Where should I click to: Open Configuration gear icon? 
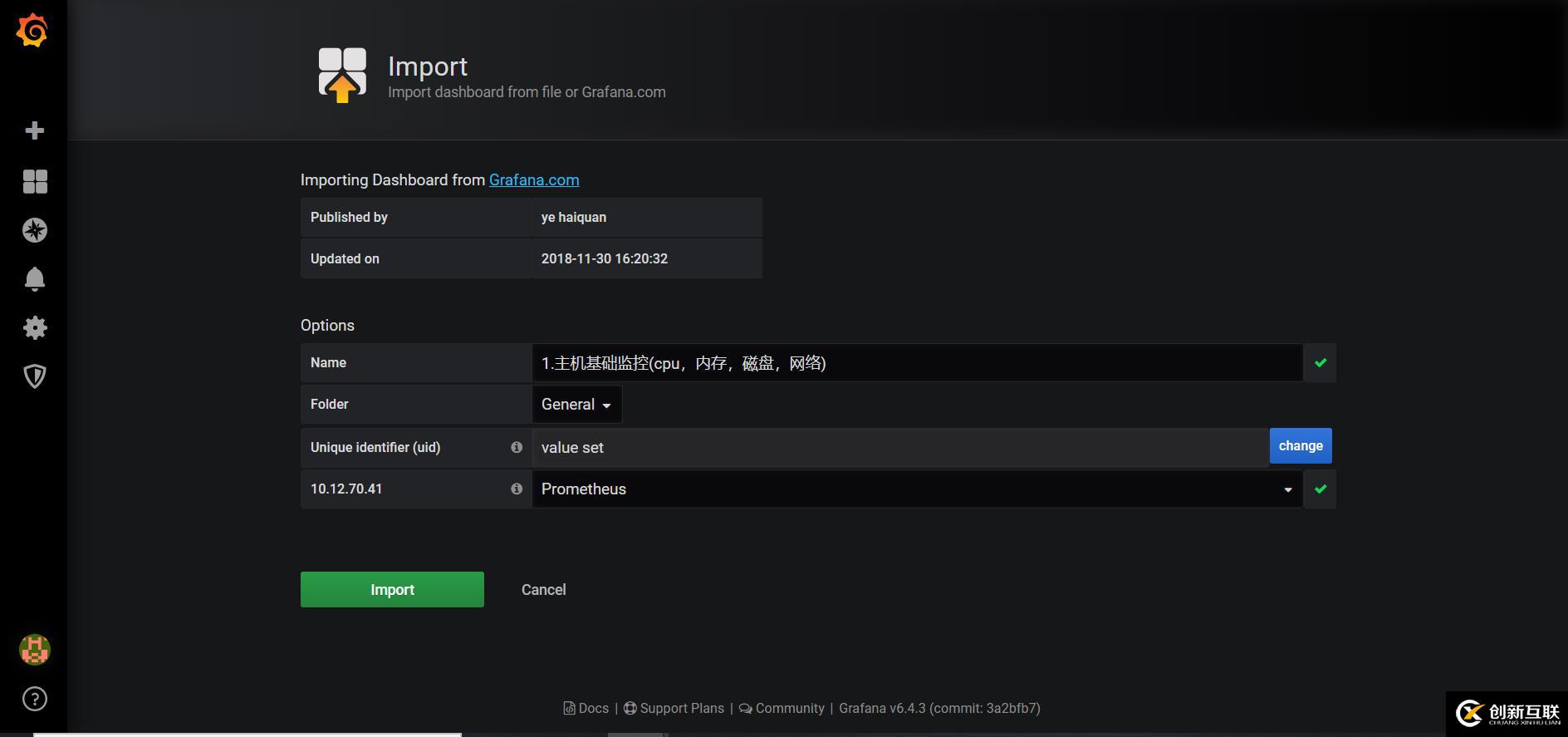35,328
